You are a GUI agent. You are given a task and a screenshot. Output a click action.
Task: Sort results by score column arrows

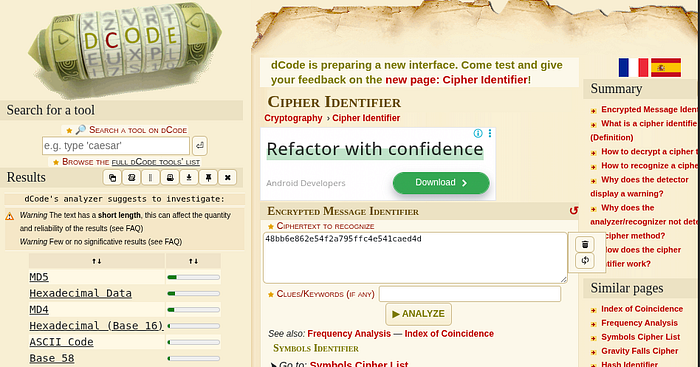pos(193,261)
